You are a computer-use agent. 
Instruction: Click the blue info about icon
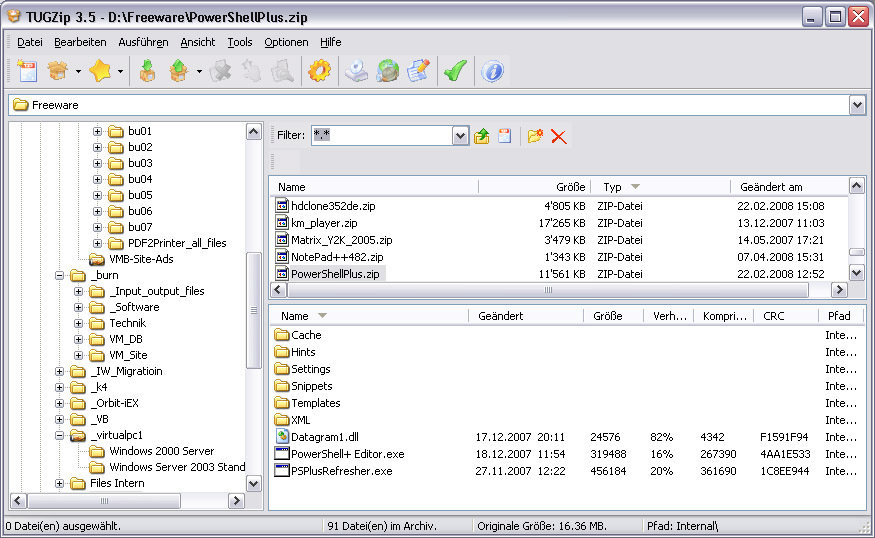pyautogui.click(x=492, y=71)
